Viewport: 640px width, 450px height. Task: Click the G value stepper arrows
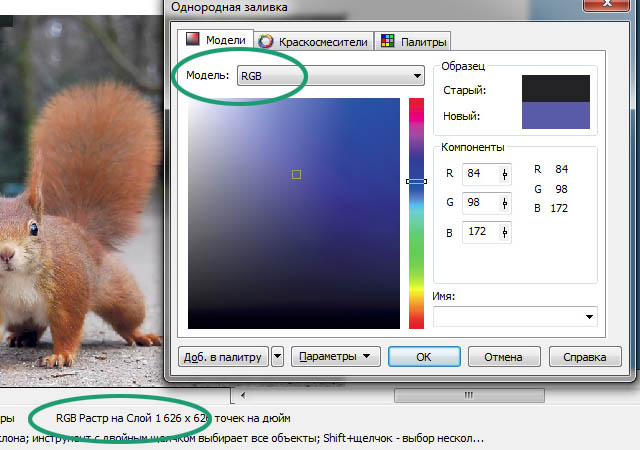pyautogui.click(x=504, y=203)
